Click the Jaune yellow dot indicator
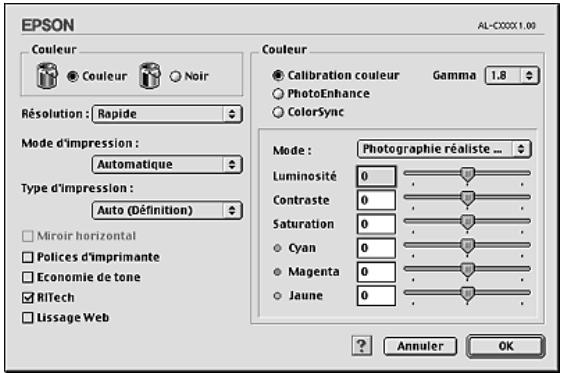This screenshot has height=373, width=562. click(x=277, y=296)
